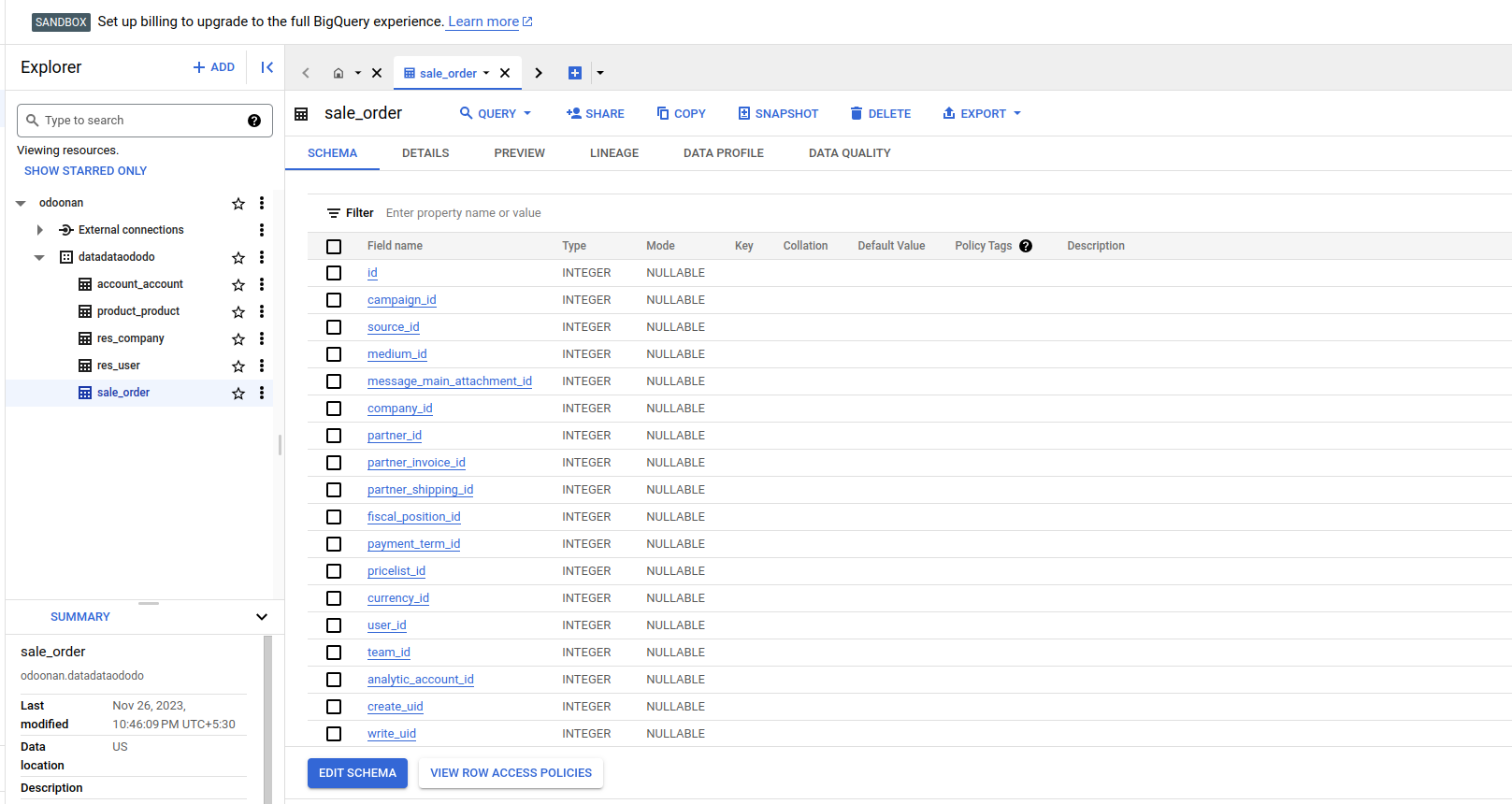
Task: Select all fields with header checkbox
Action: point(334,247)
